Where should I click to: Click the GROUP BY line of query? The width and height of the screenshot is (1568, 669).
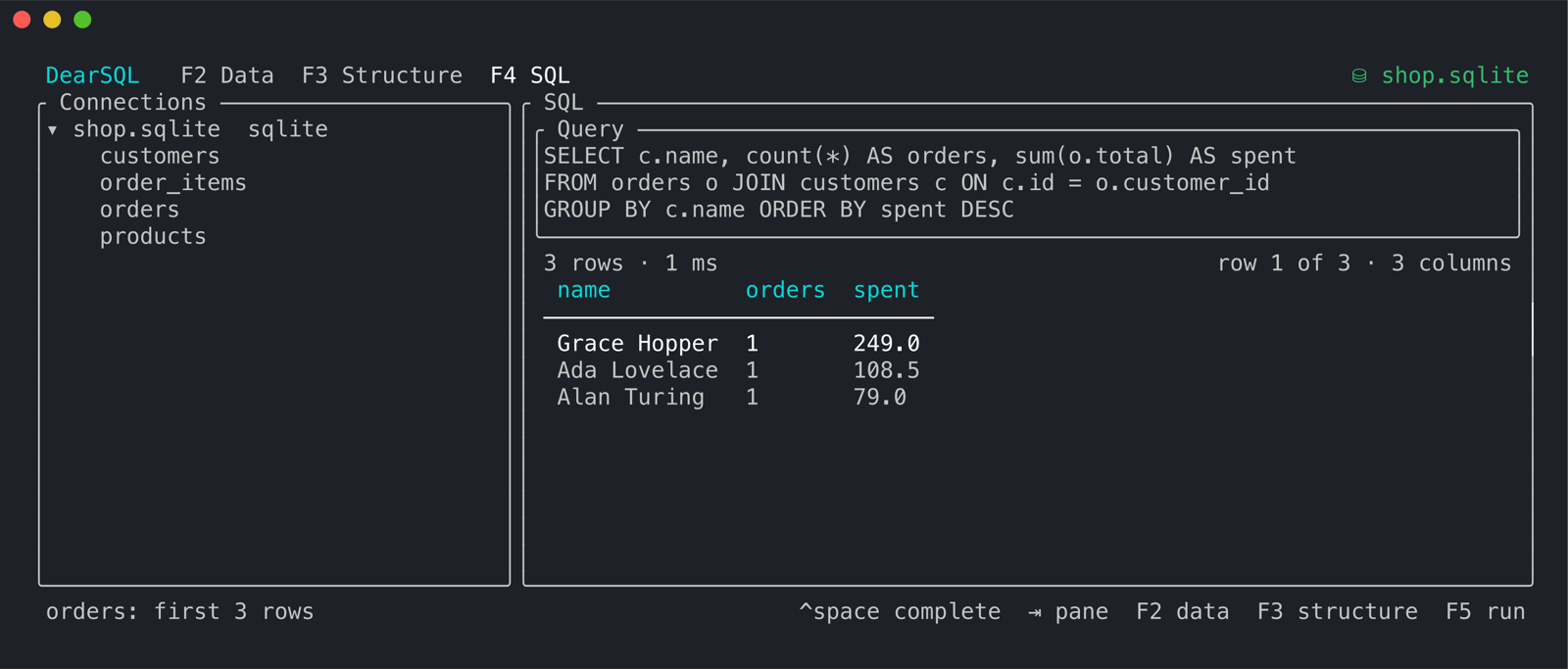tap(779, 210)
